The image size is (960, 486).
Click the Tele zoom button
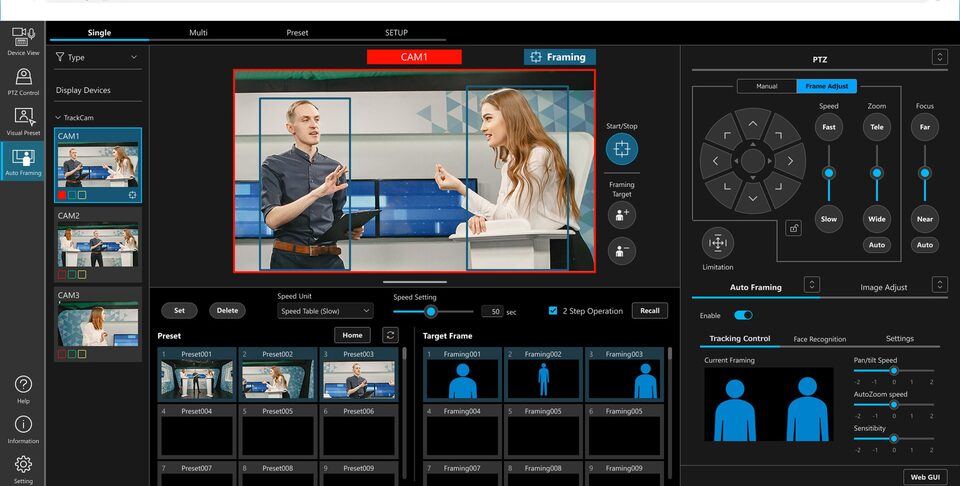click(x=877, y=127)
